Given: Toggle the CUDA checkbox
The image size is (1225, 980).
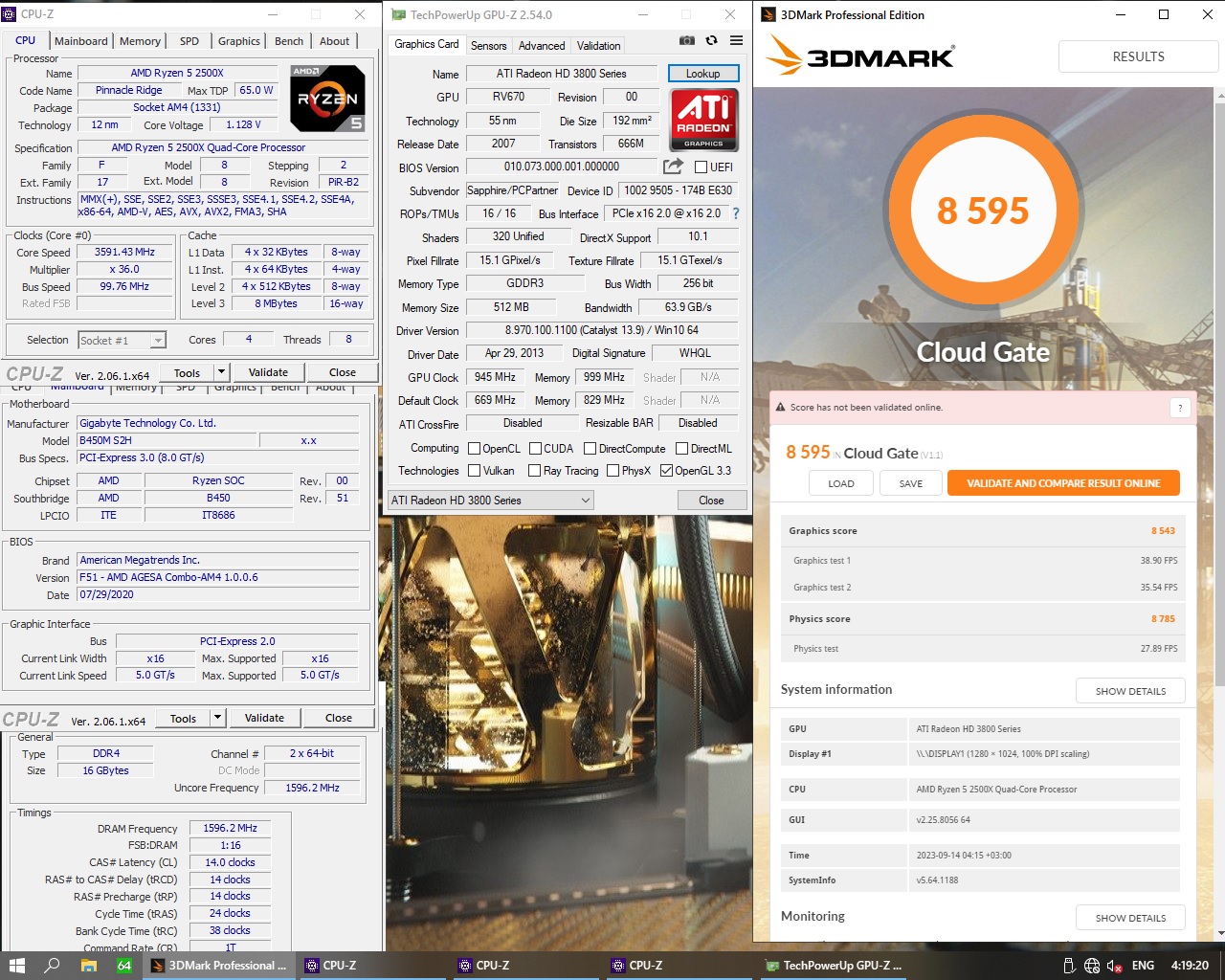Looking at the screenshot, I should click(535, 448).
